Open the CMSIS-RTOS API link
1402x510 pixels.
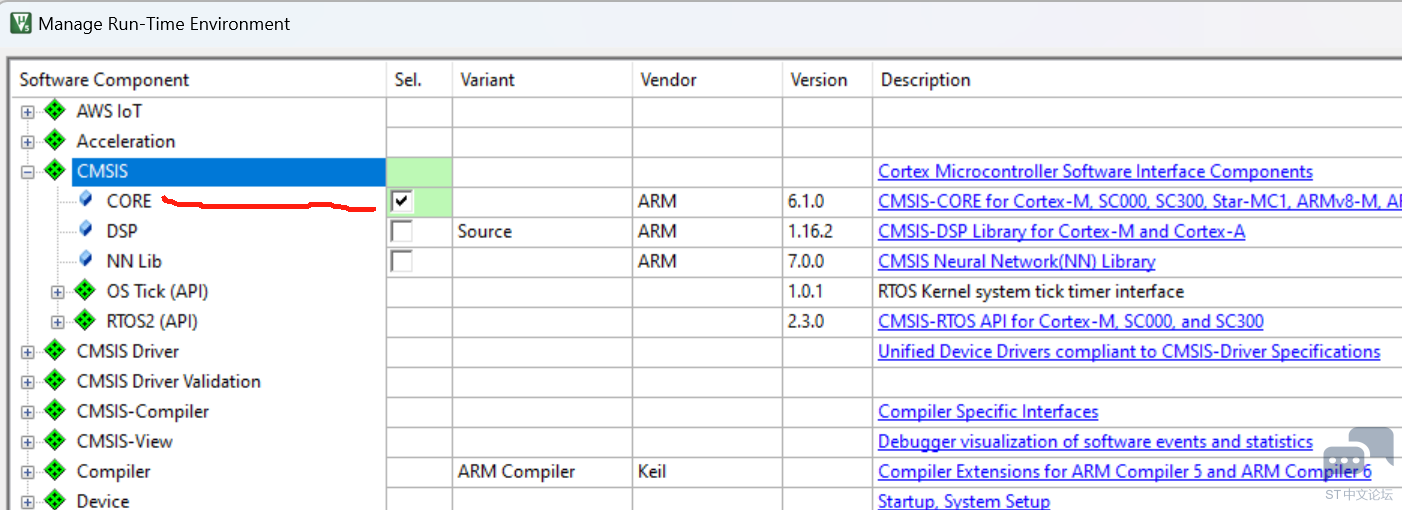pyautogui.click(x=1070, y=321)
